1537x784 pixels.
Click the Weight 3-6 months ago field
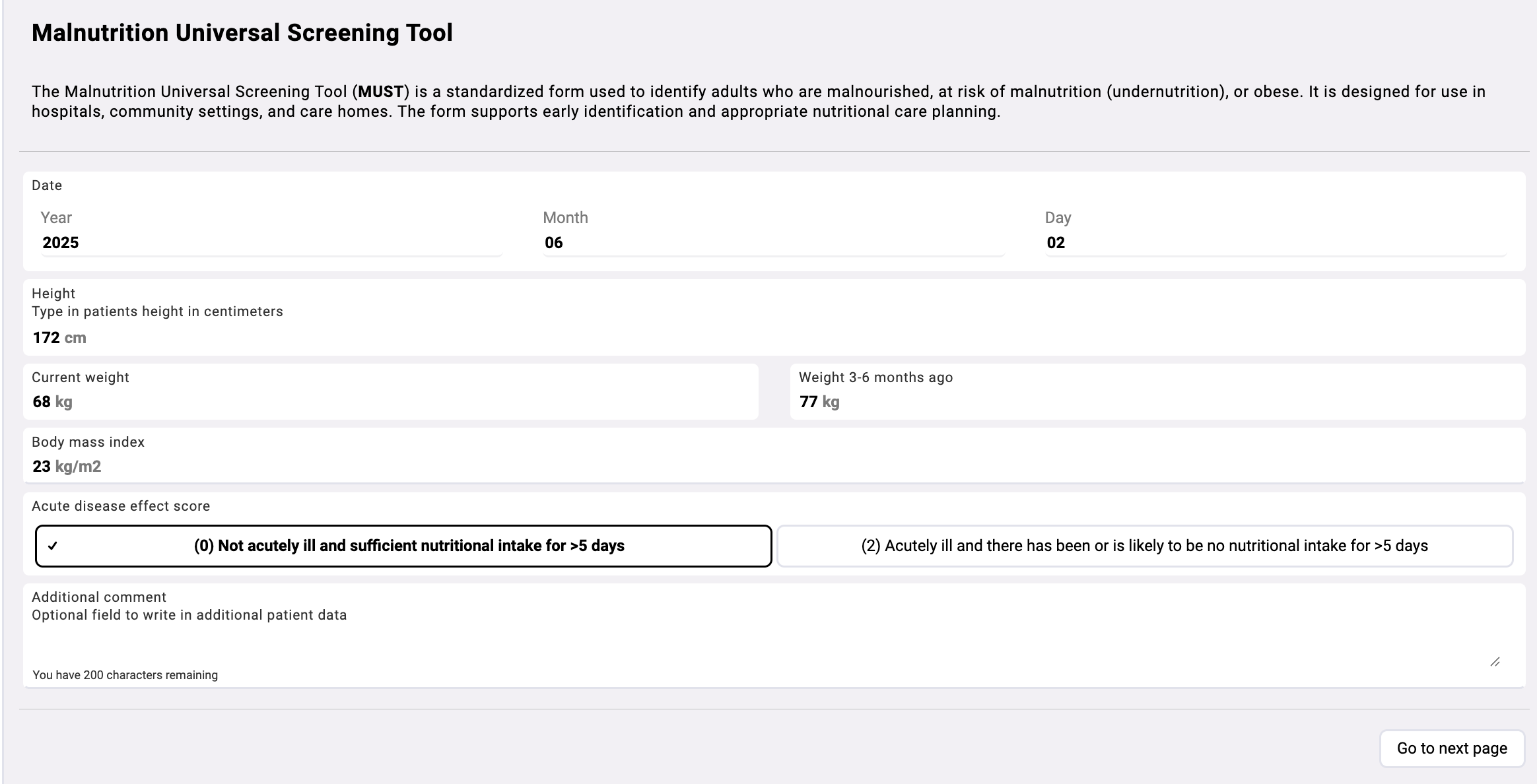click(1157, 402)
